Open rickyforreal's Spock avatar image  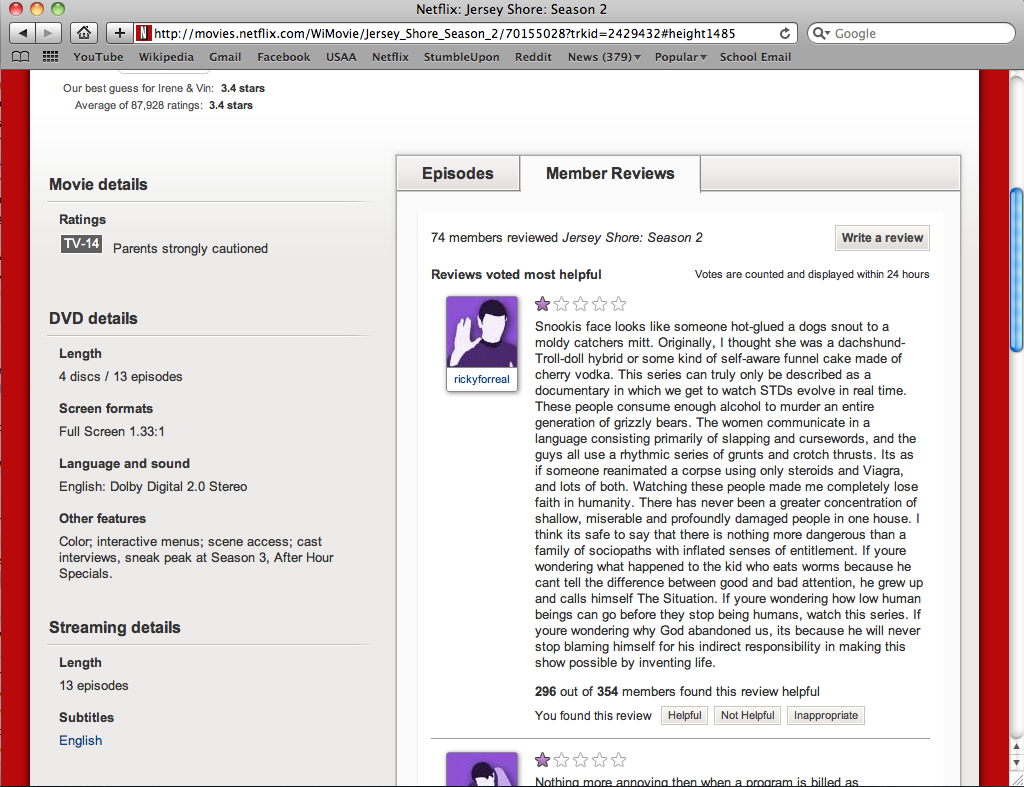tap(482, 332)
